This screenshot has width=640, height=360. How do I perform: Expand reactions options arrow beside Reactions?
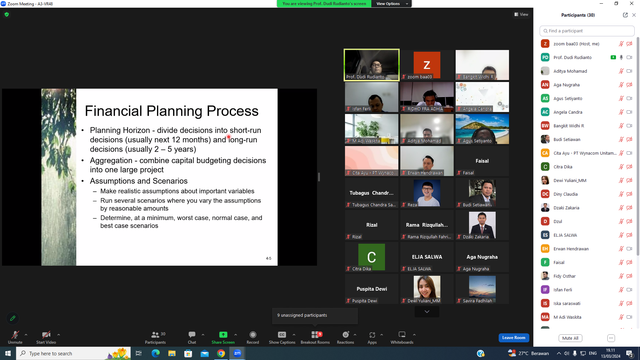click(355, 335)
